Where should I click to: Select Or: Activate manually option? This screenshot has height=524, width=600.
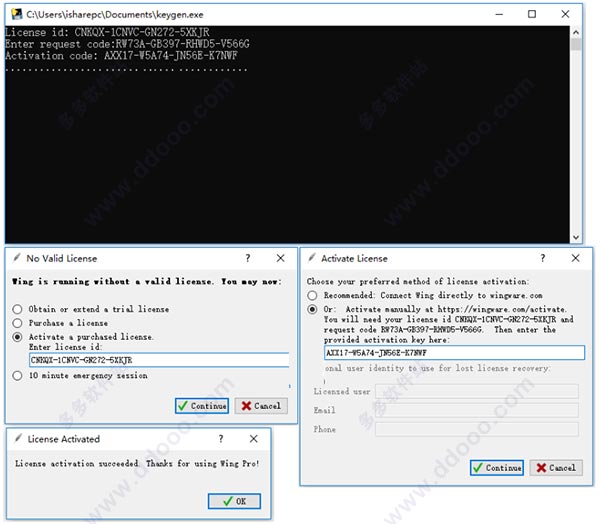312,309
